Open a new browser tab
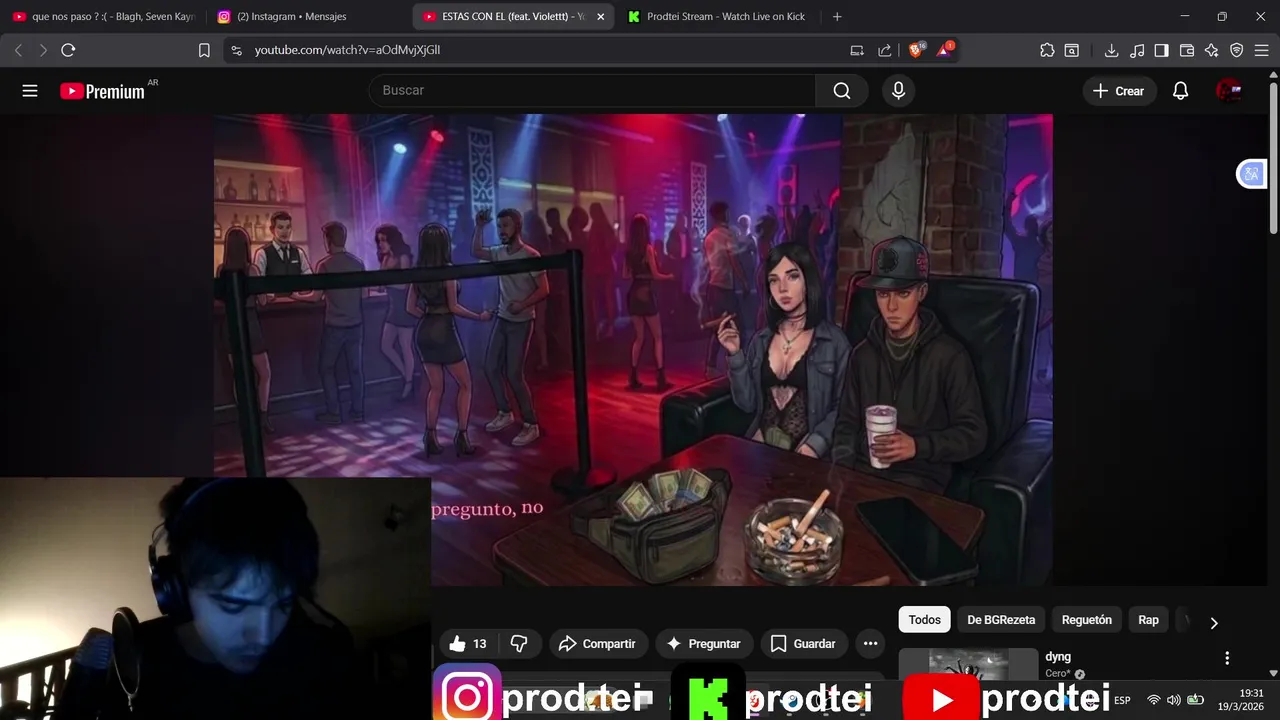The height and width of the screenshot is (720, 1280). pos(837,17)
